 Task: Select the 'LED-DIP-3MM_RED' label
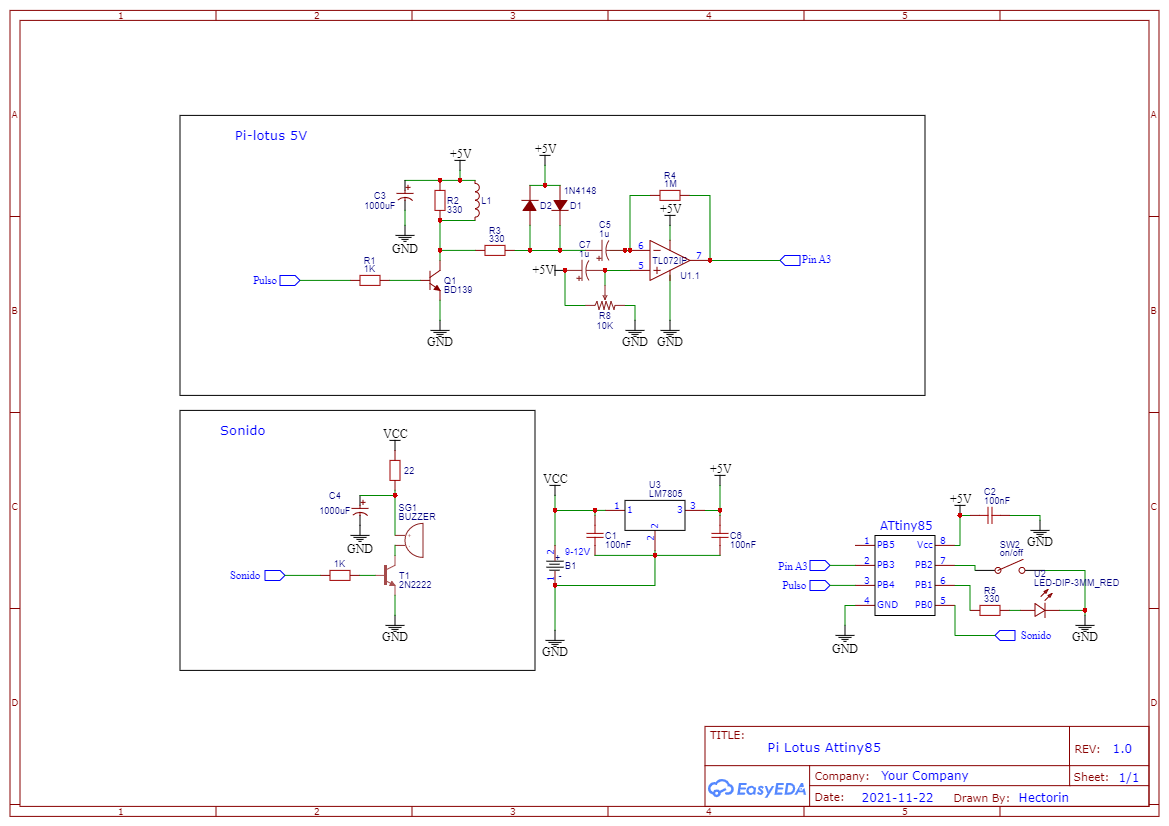tap(1076, 582)
